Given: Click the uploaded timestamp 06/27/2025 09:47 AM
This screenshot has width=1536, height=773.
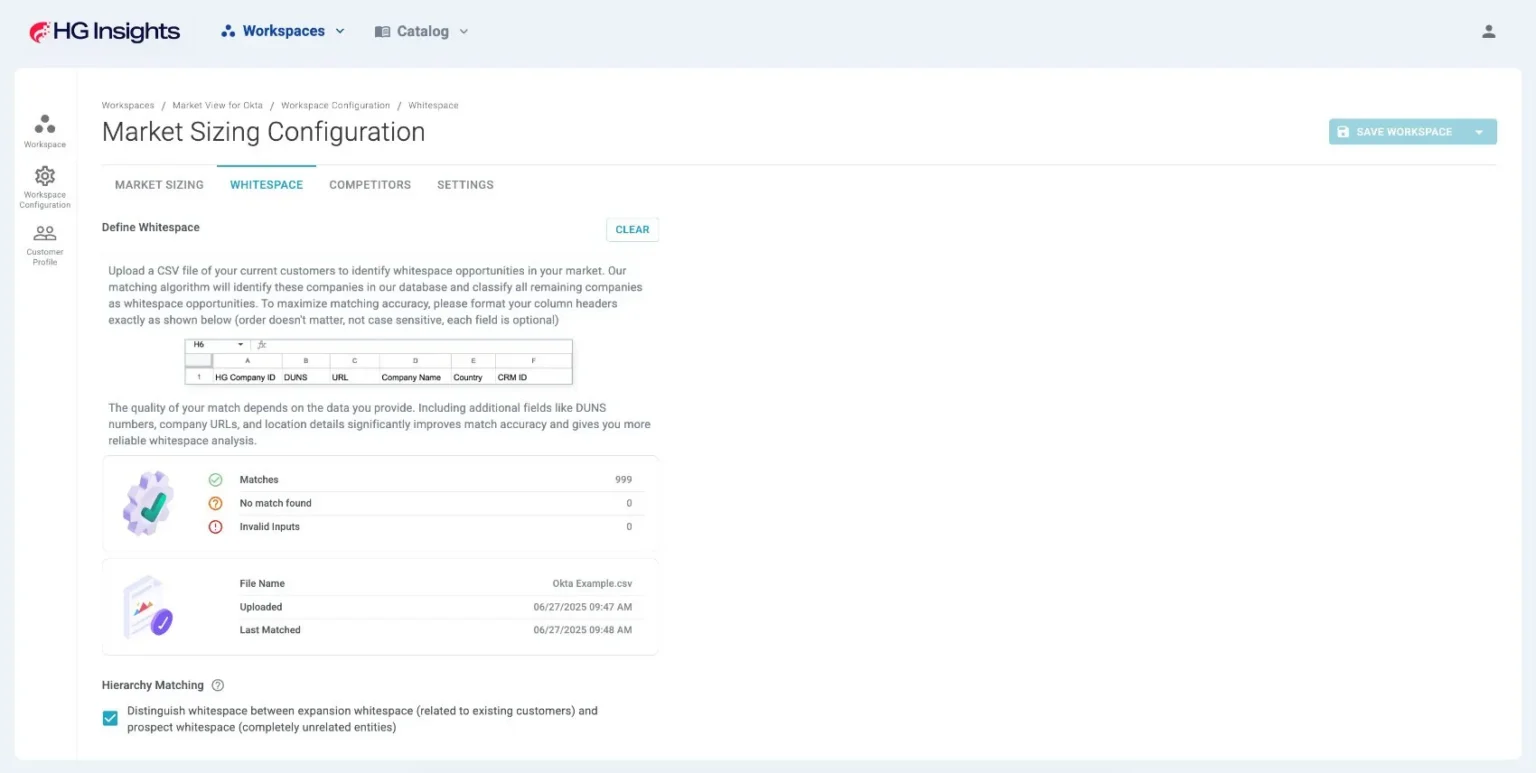Looking at the screenshot, I should pos(583,607).
